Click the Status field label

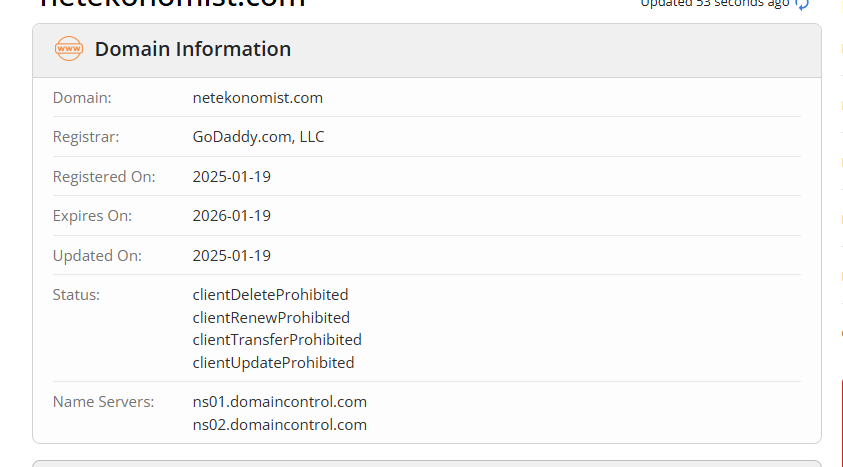point(76,294)
